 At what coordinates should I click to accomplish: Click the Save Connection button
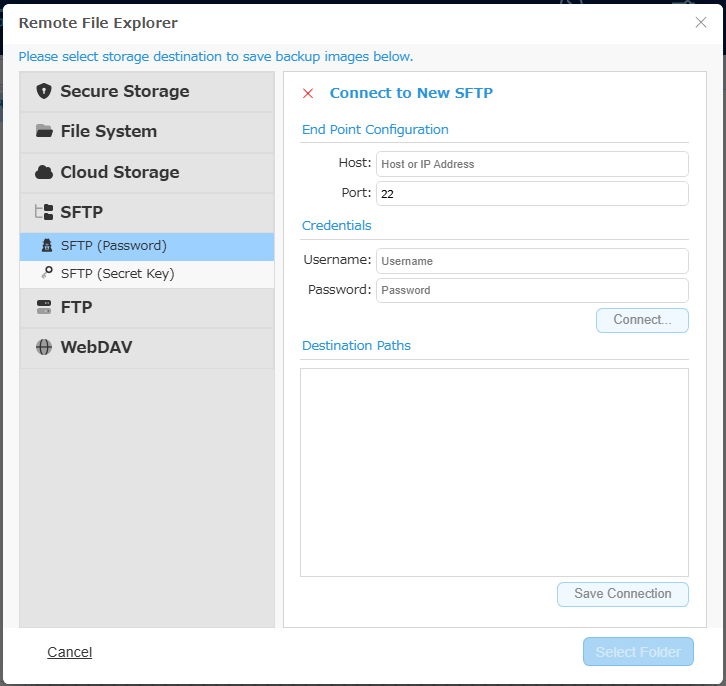(623, 594)
